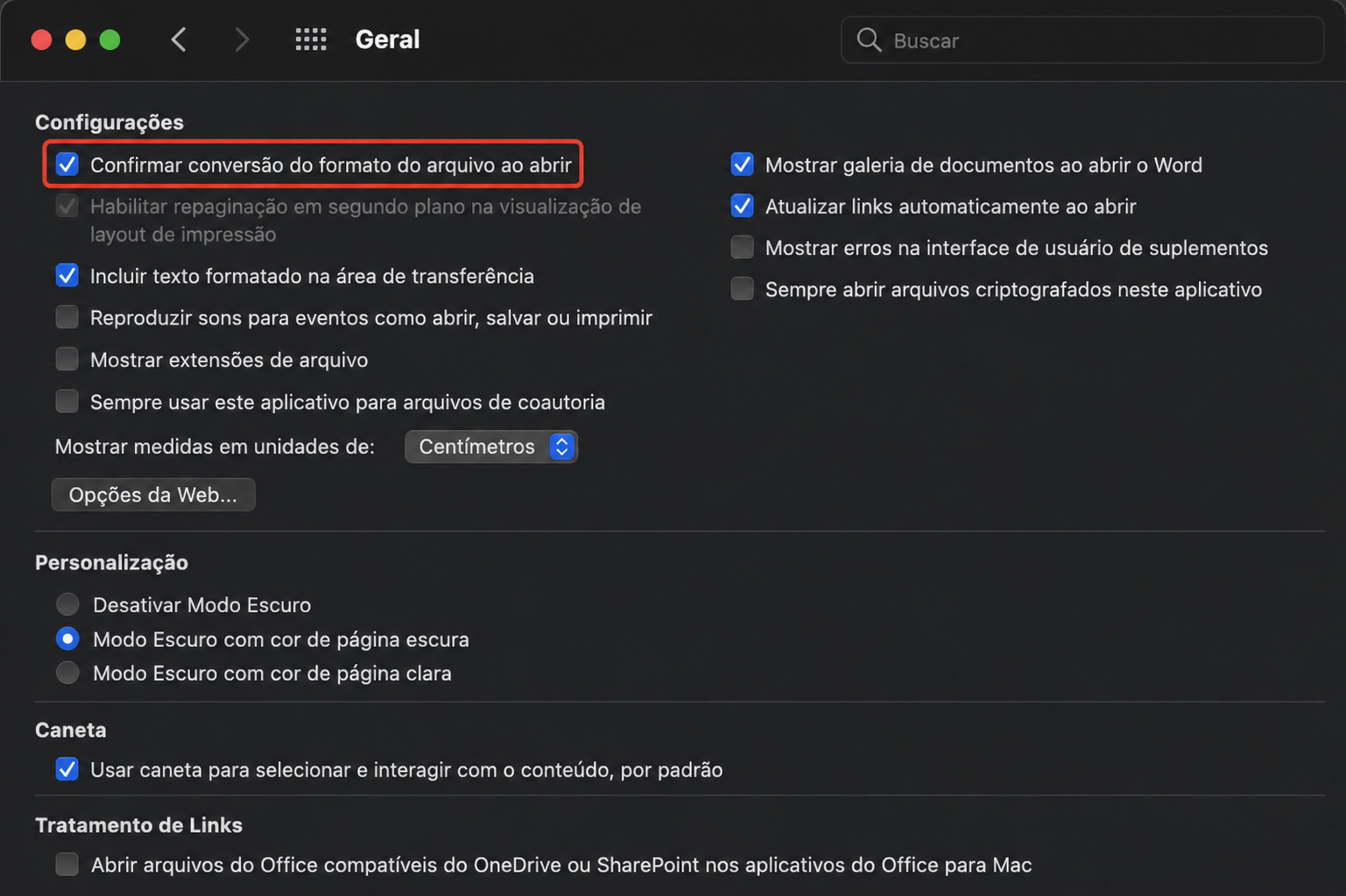Go back with the left chevron arrow

point(179,39)
